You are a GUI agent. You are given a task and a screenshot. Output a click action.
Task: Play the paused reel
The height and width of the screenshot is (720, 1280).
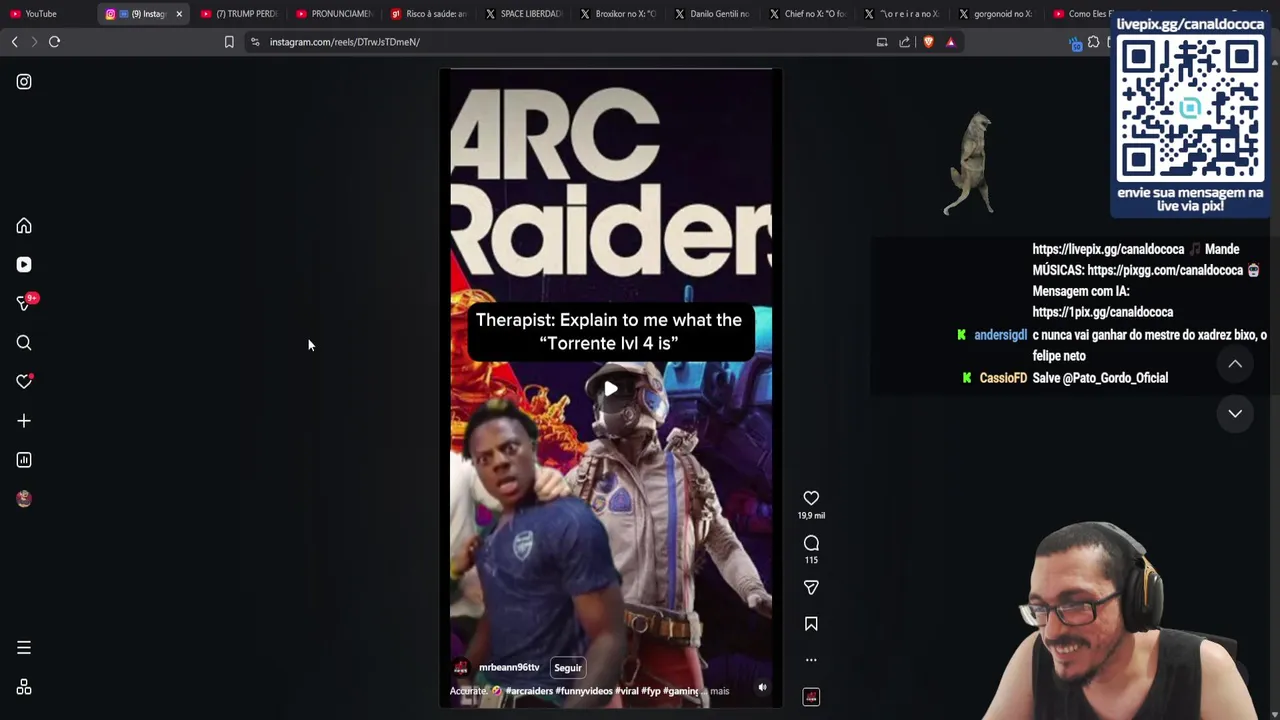[611, 389]
